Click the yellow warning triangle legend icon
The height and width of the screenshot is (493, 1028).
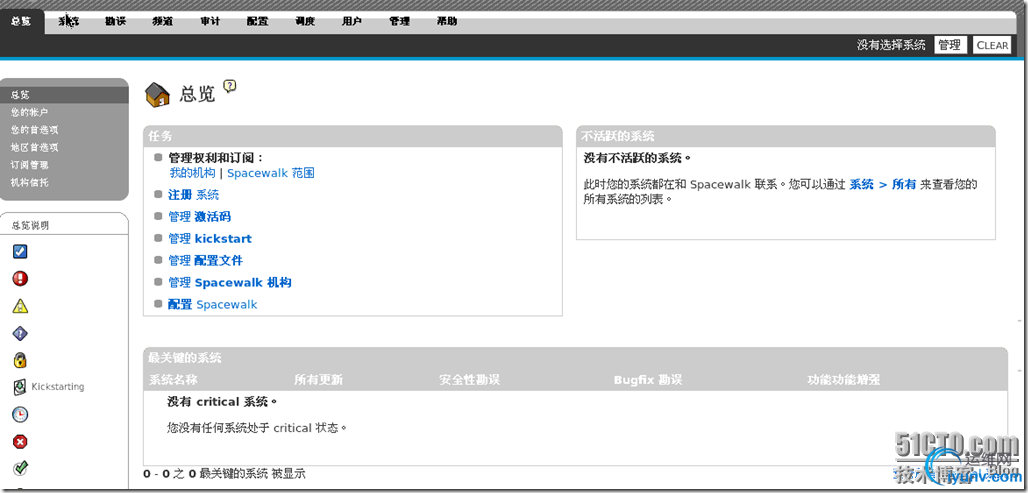(x=20, y=306)
